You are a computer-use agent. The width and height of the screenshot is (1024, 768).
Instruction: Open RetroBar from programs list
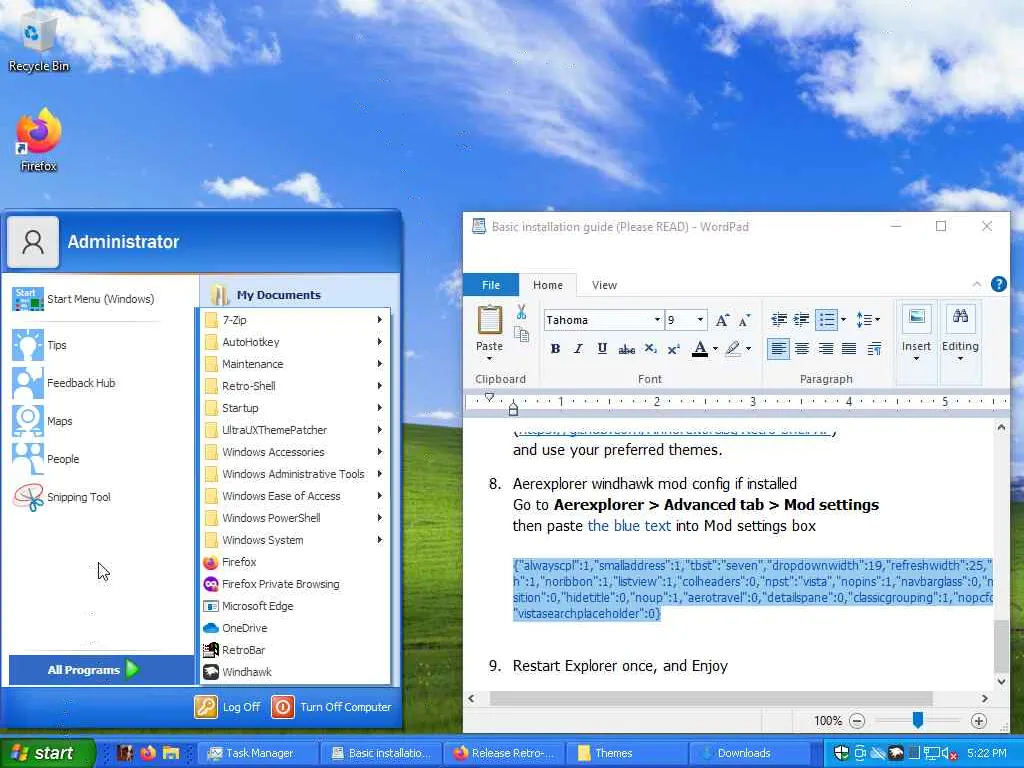tap(294, 650)
